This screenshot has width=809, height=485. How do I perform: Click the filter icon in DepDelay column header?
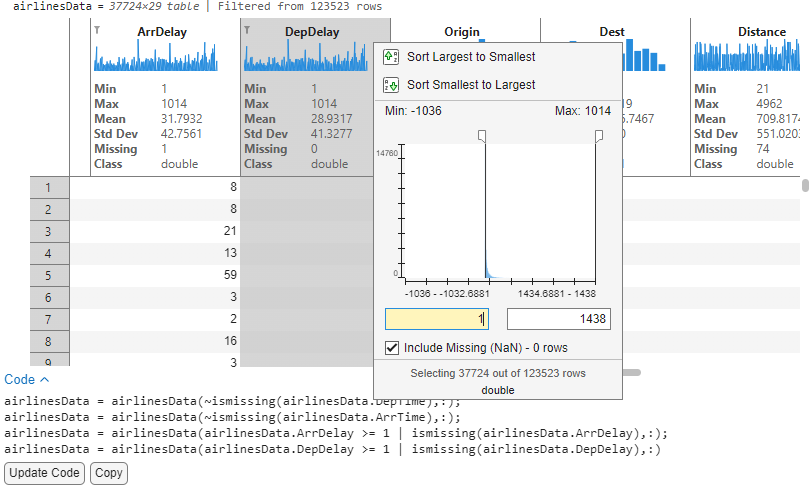click(248, 31)
